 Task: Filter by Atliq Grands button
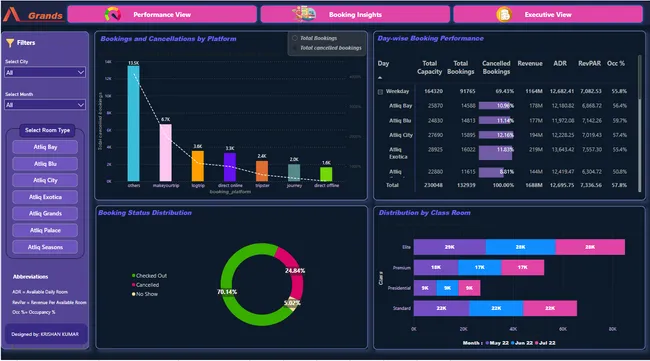(45, 213)
